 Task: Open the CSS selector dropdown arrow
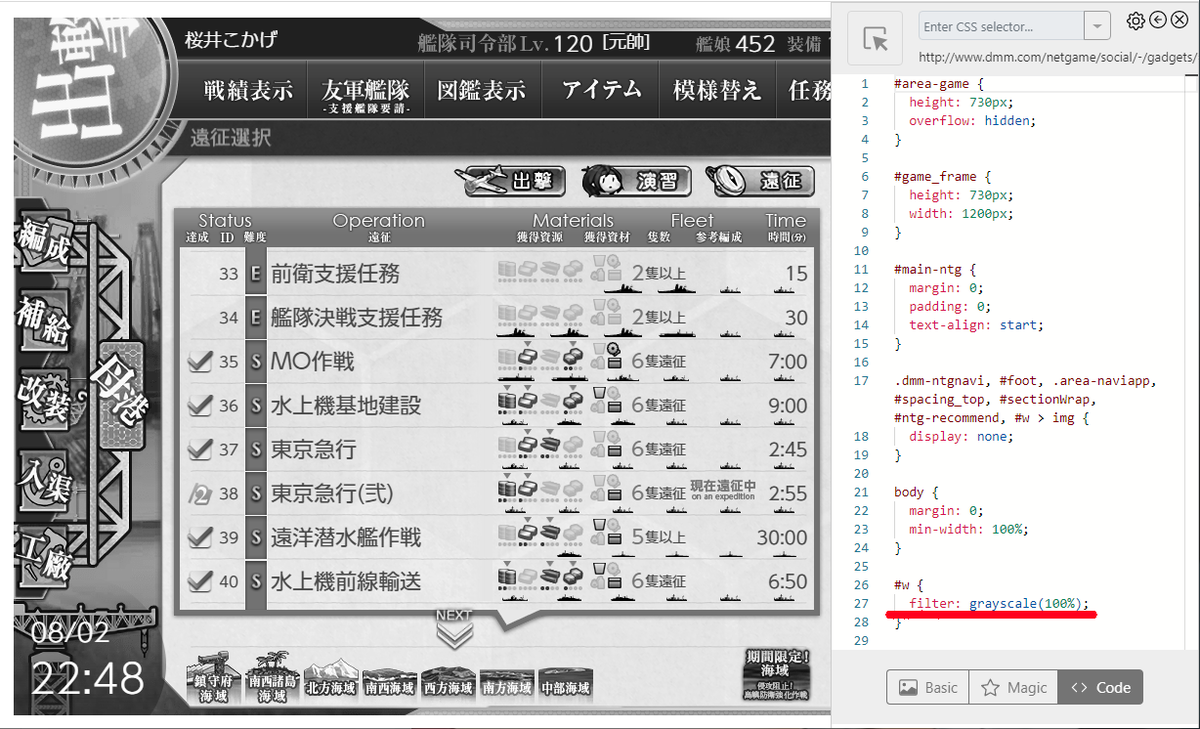click(x=1097, y=26)
